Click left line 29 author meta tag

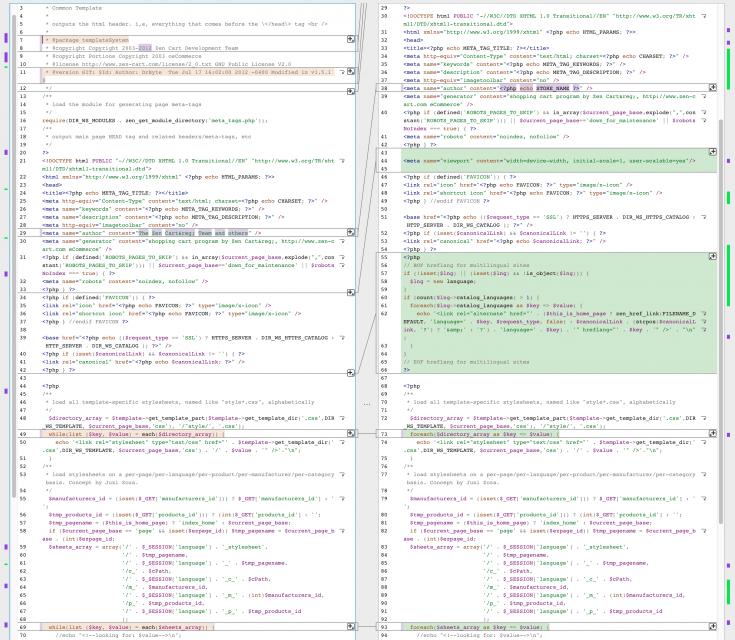(151, 233)
